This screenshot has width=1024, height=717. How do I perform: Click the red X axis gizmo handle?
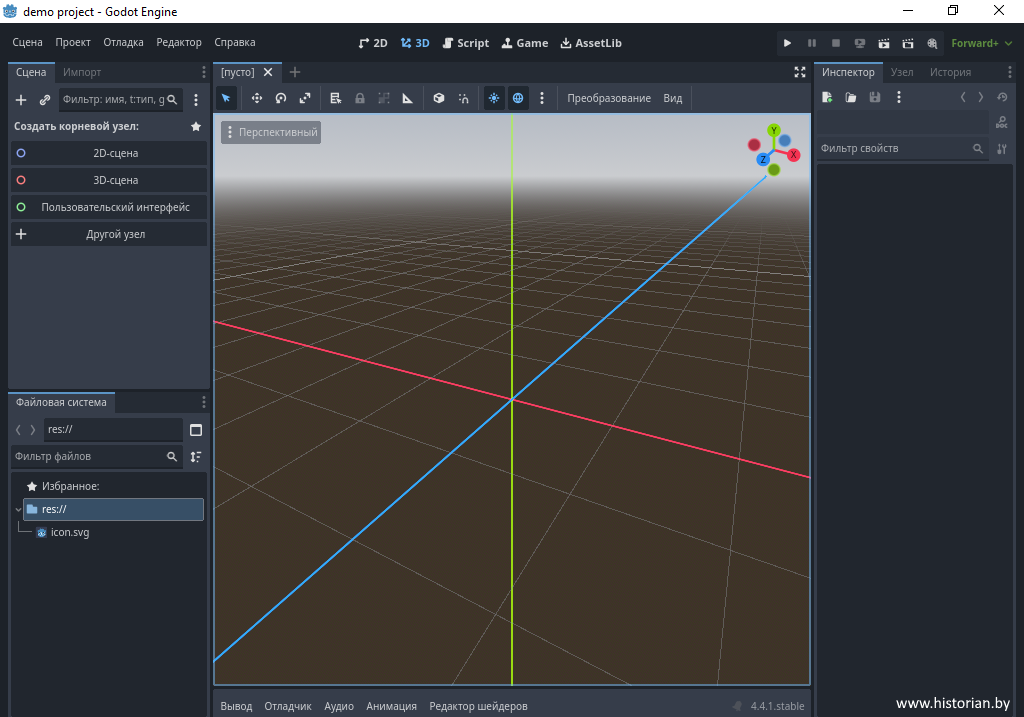[x=794, y=155]
